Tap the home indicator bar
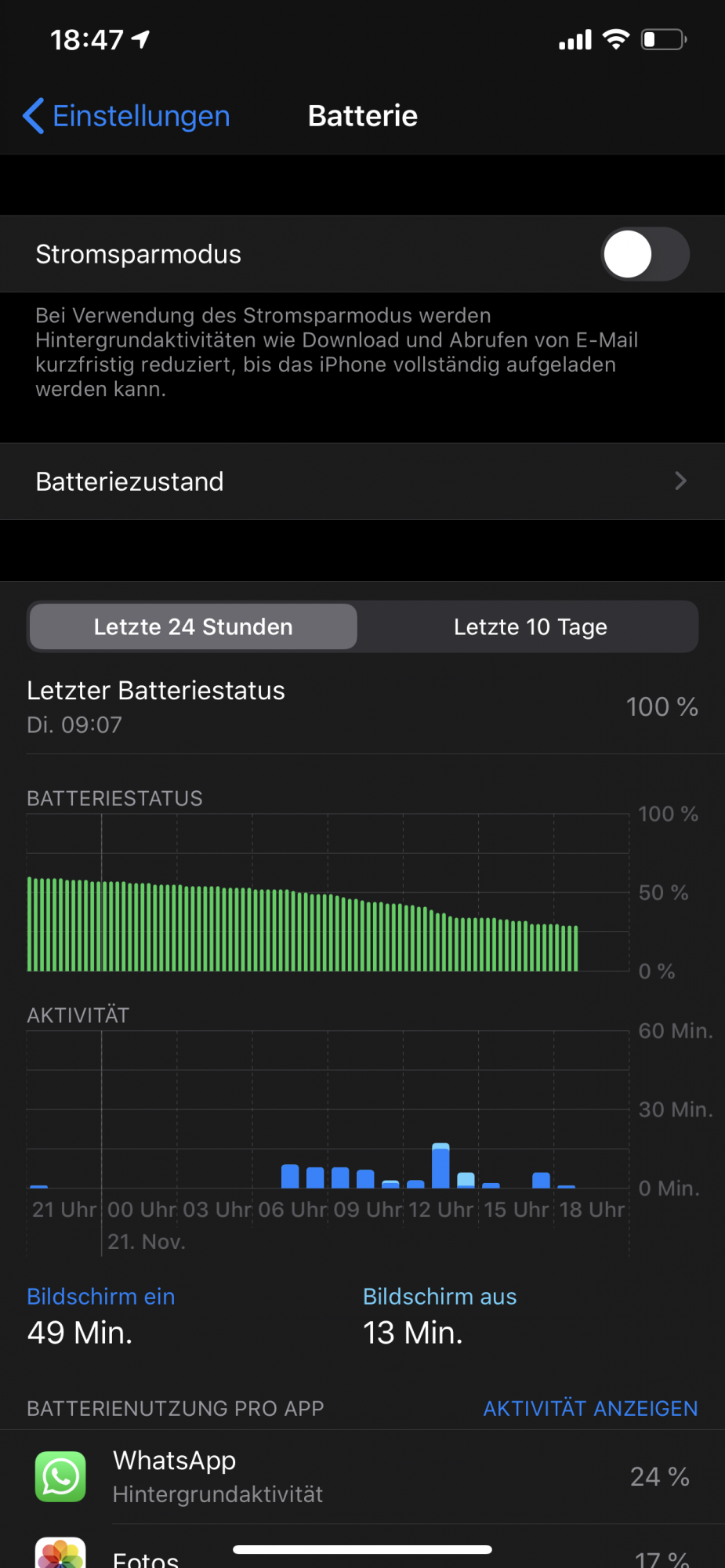Viewport: 725px width, 1568px height. pos(362,1549)
